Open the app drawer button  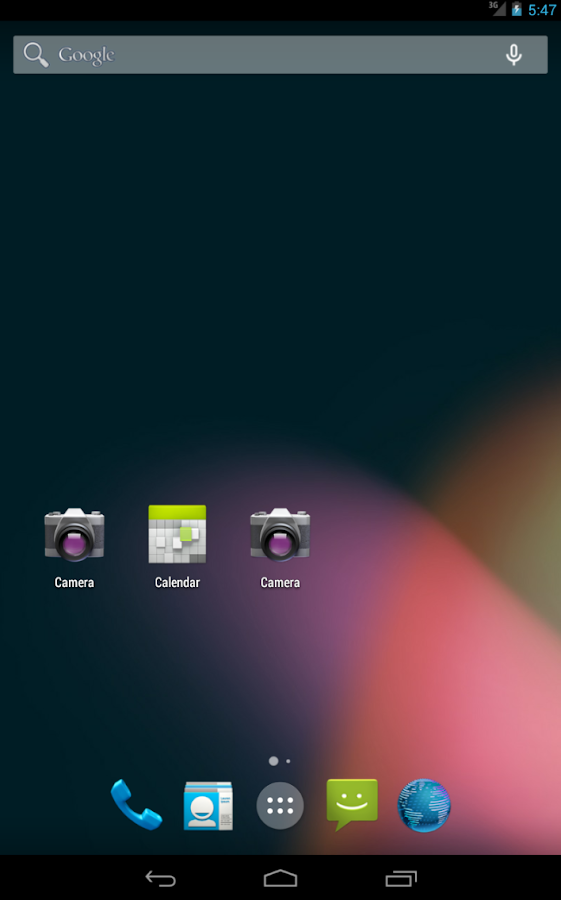click(280, 805)
